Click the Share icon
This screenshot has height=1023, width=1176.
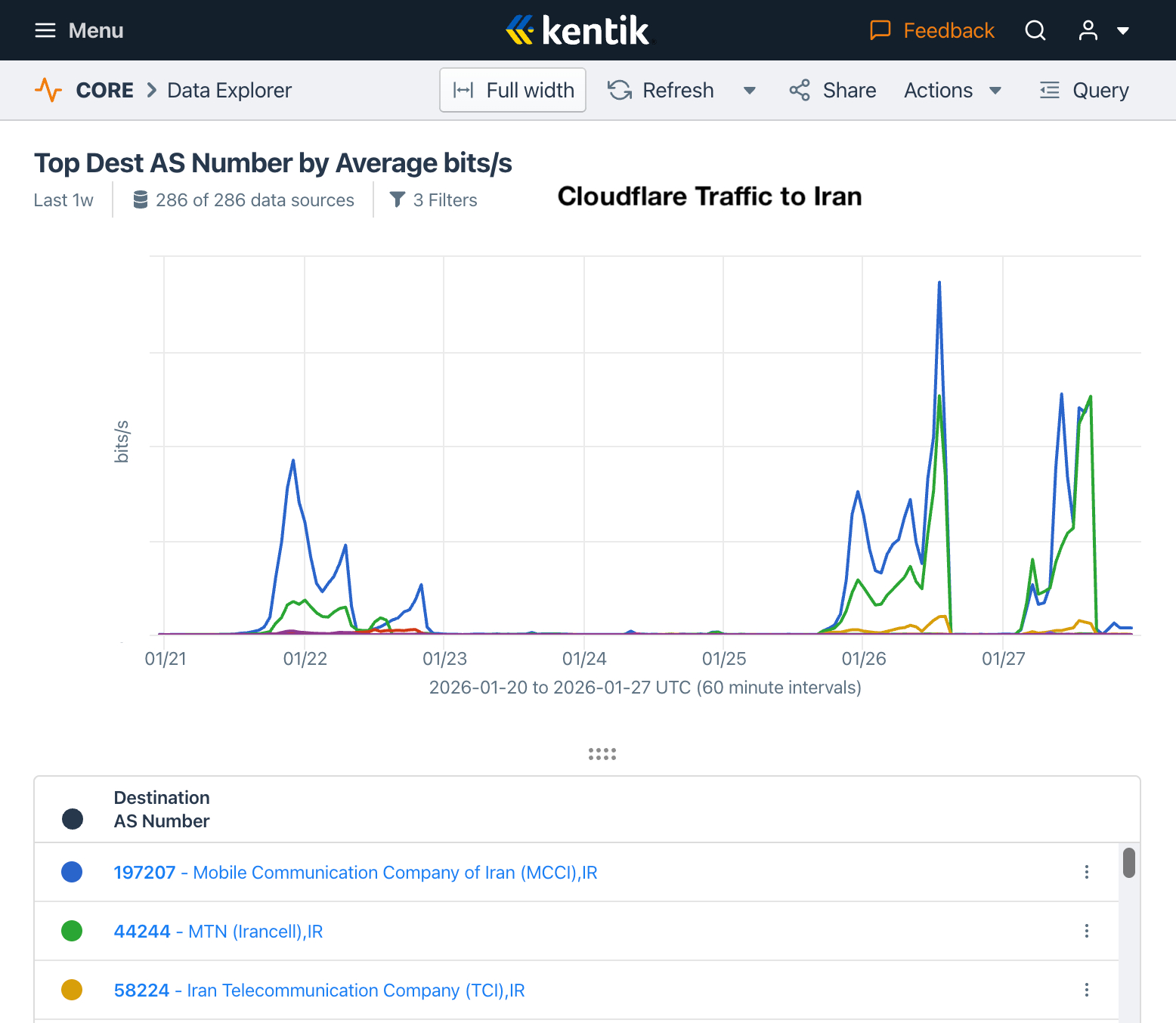tap(800, 90)
